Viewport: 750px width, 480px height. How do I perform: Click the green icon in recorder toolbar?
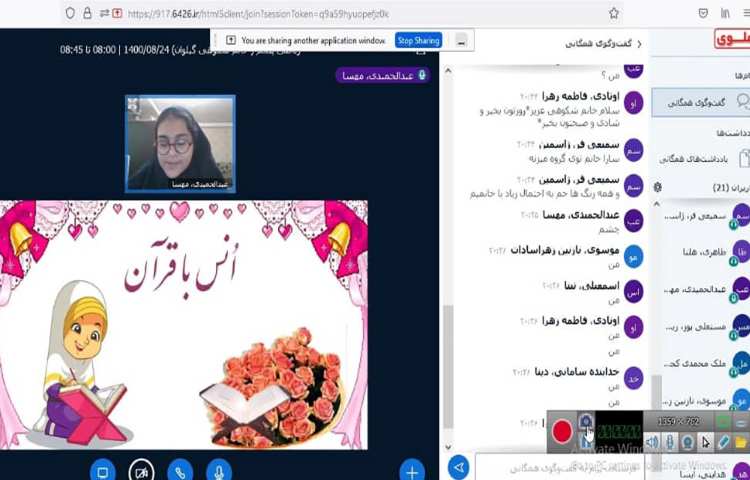pos(724,422)
